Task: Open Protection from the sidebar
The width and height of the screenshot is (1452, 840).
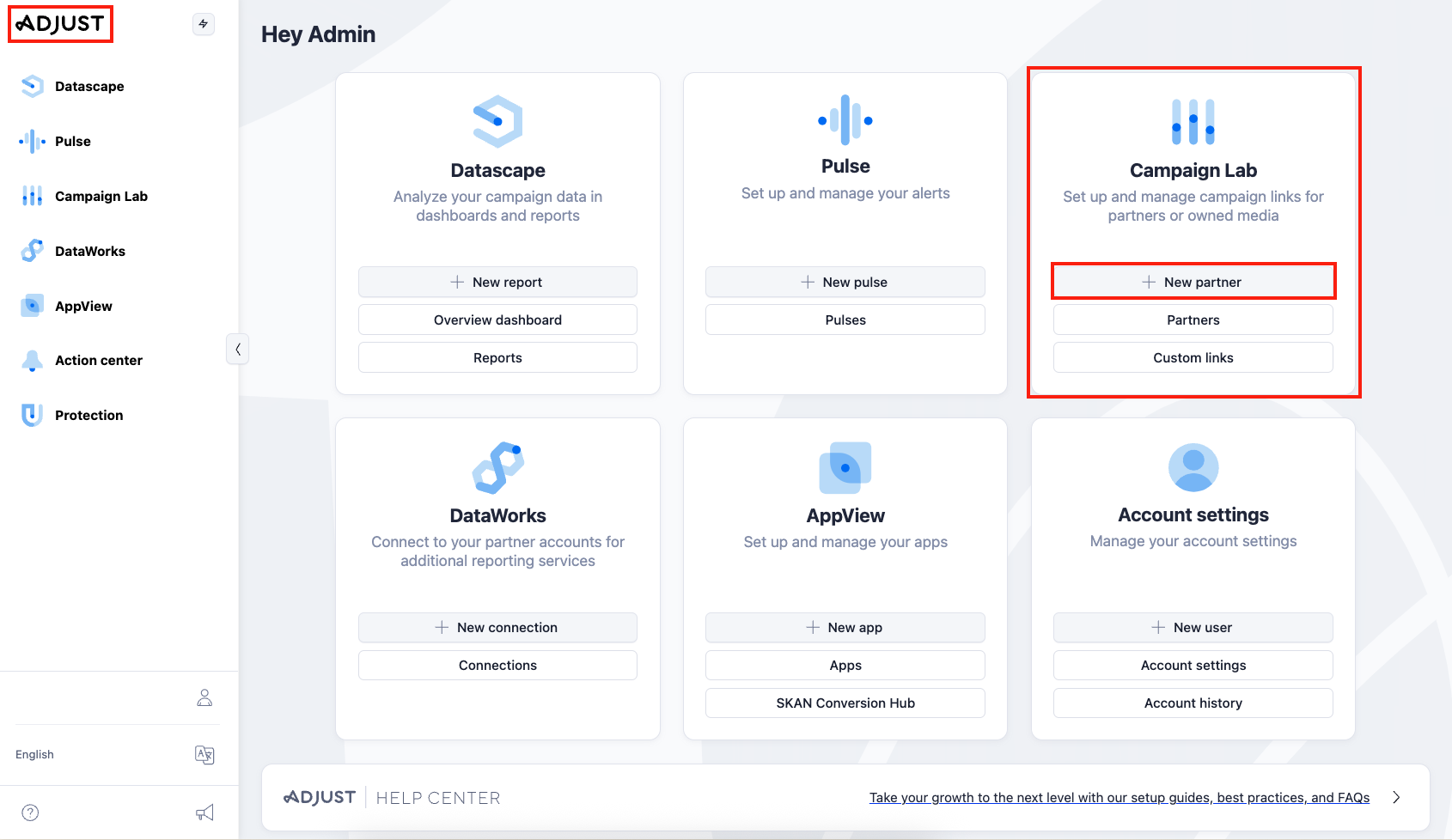Action: click(89, 416)
